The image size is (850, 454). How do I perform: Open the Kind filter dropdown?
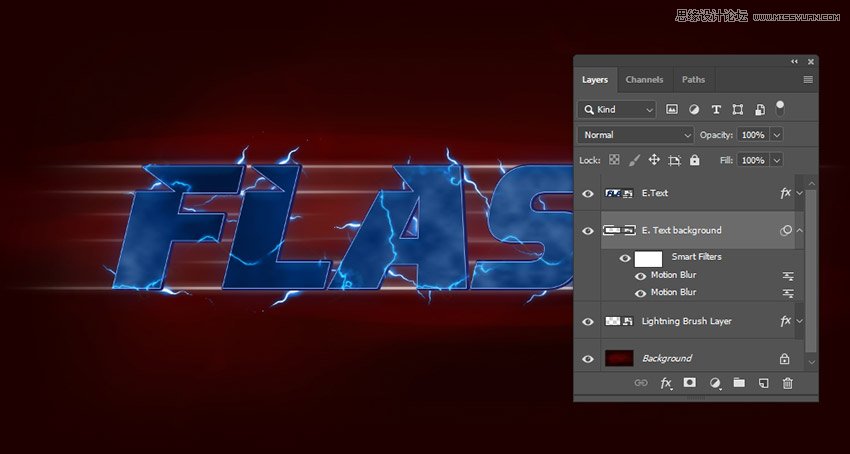[x=617, y=109]
